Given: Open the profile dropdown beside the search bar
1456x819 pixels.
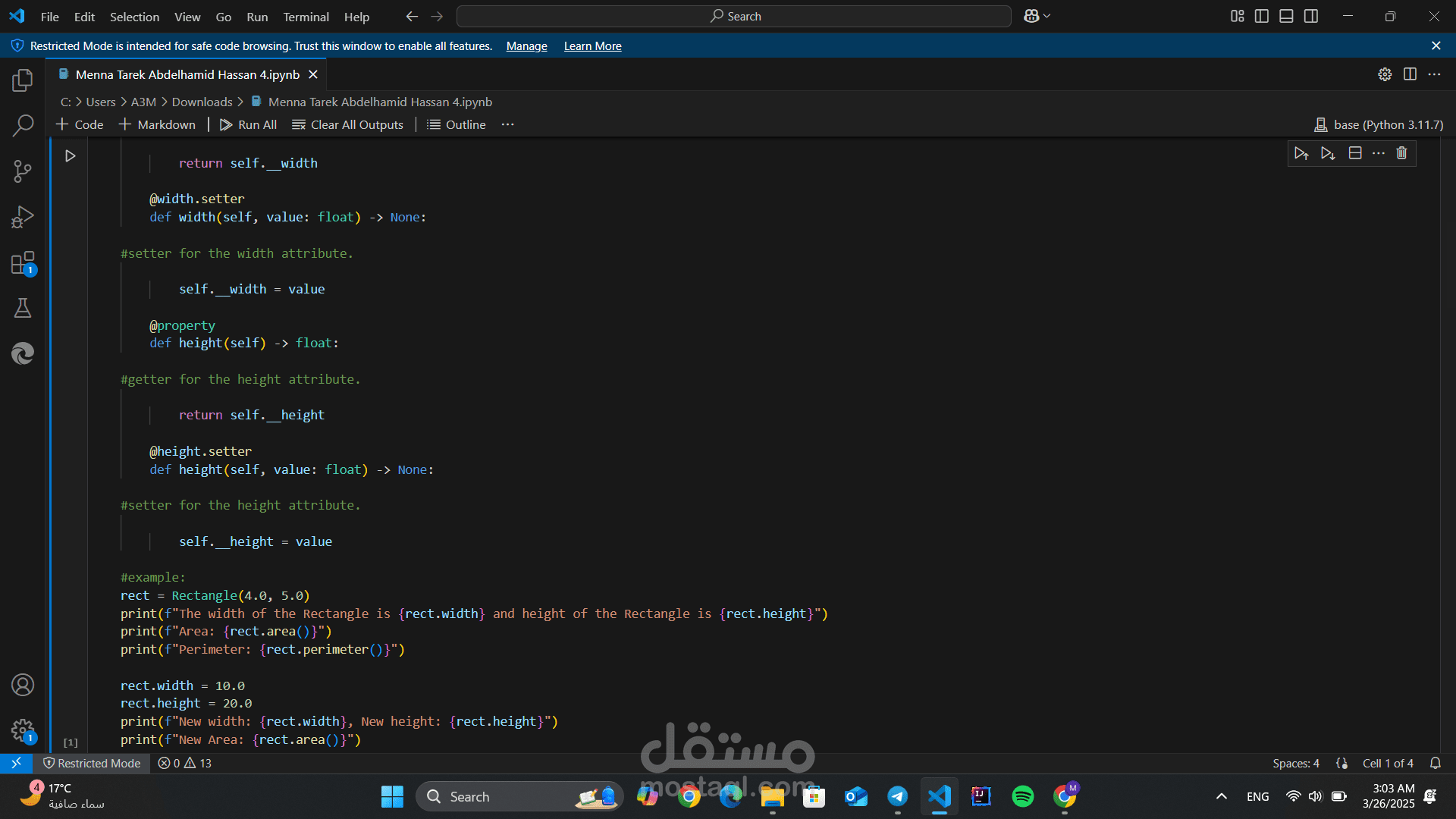Looking at the screenshot, I should click(x=1036, y=16).
